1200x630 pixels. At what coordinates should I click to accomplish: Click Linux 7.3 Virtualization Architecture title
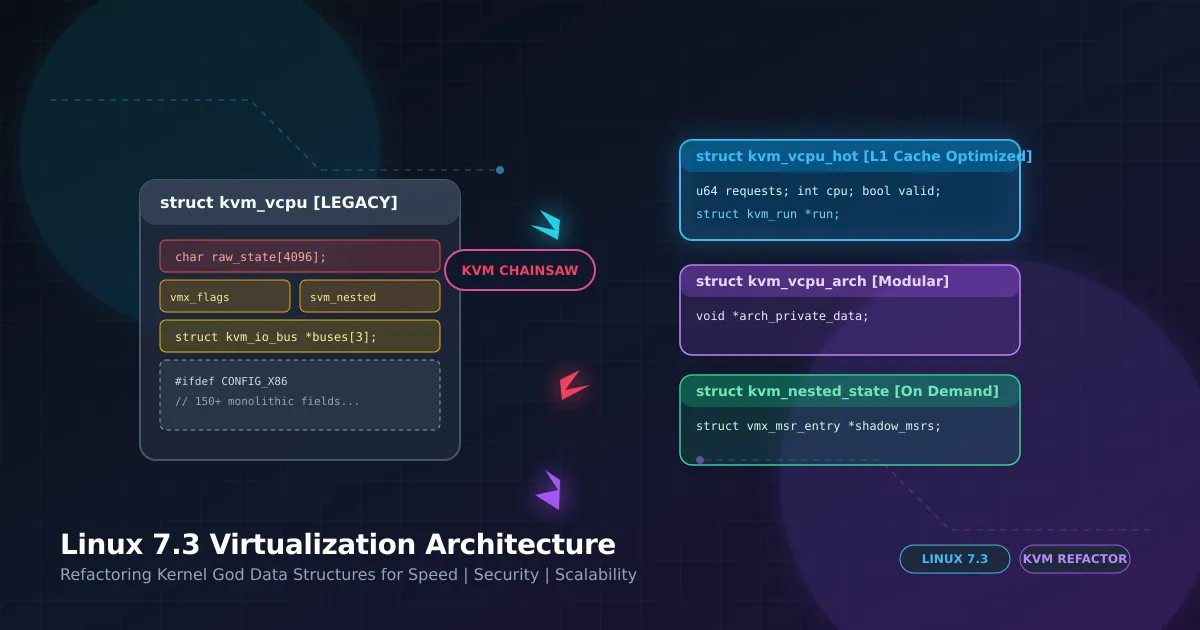tap(338, 545)
